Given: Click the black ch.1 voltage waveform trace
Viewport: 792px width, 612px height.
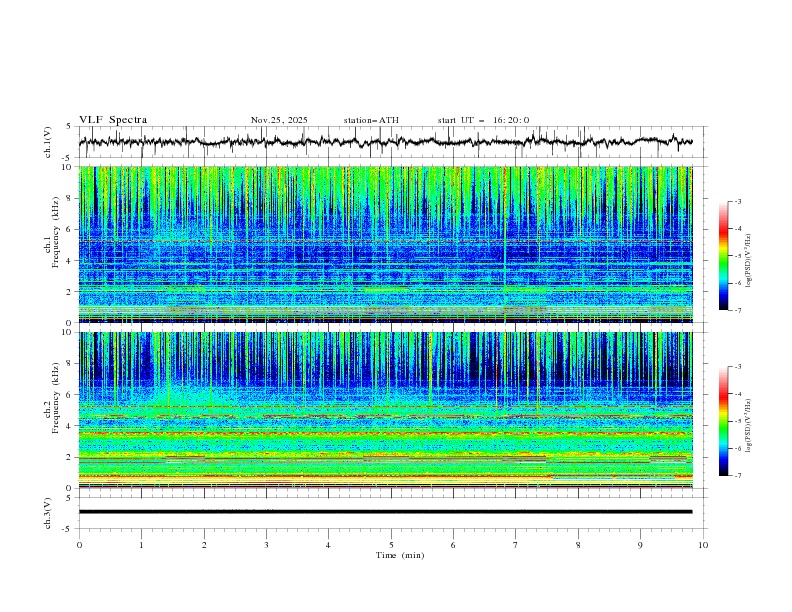Looking at the screenshot, I should (385, 142).
